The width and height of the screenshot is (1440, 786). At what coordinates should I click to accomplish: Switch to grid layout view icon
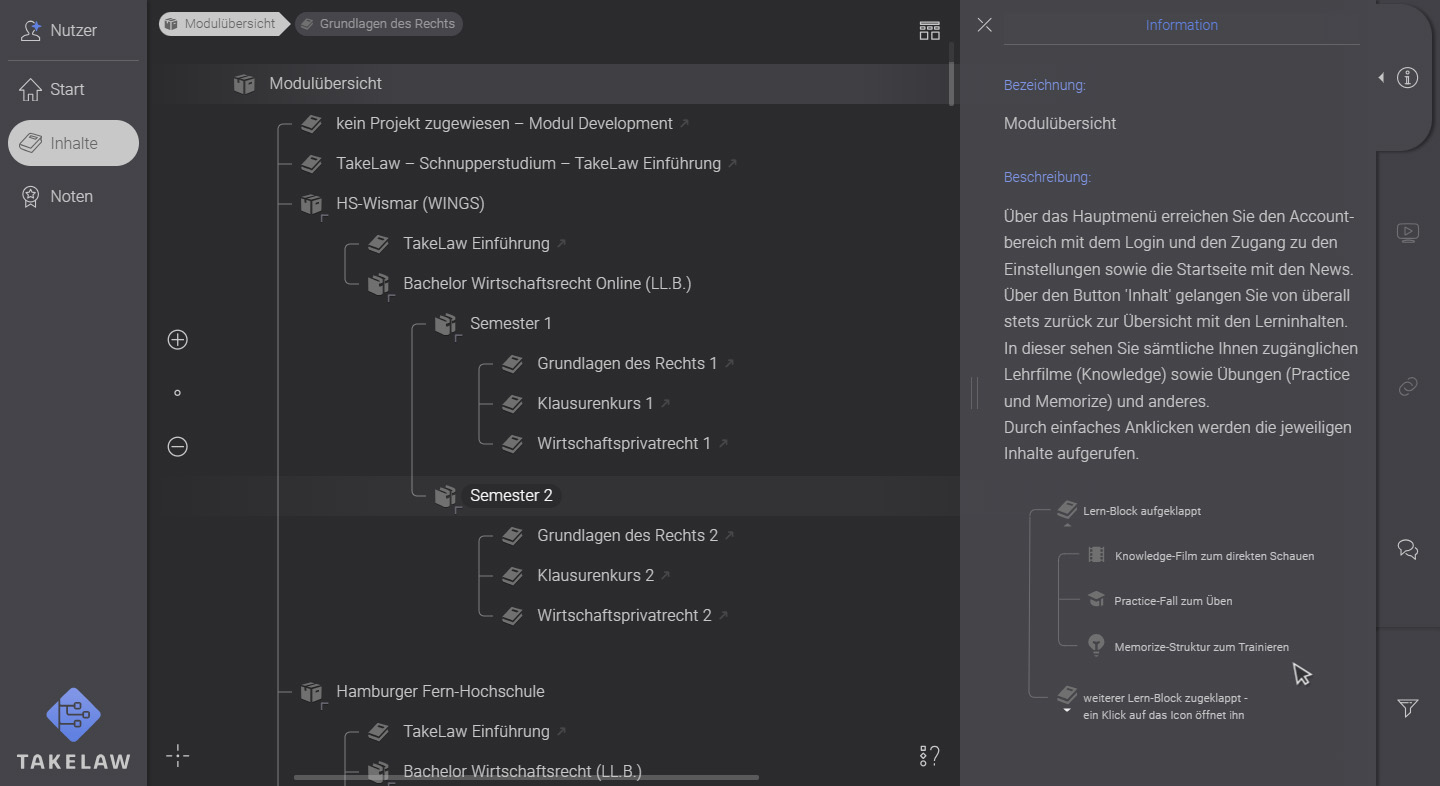pos(929,30)
